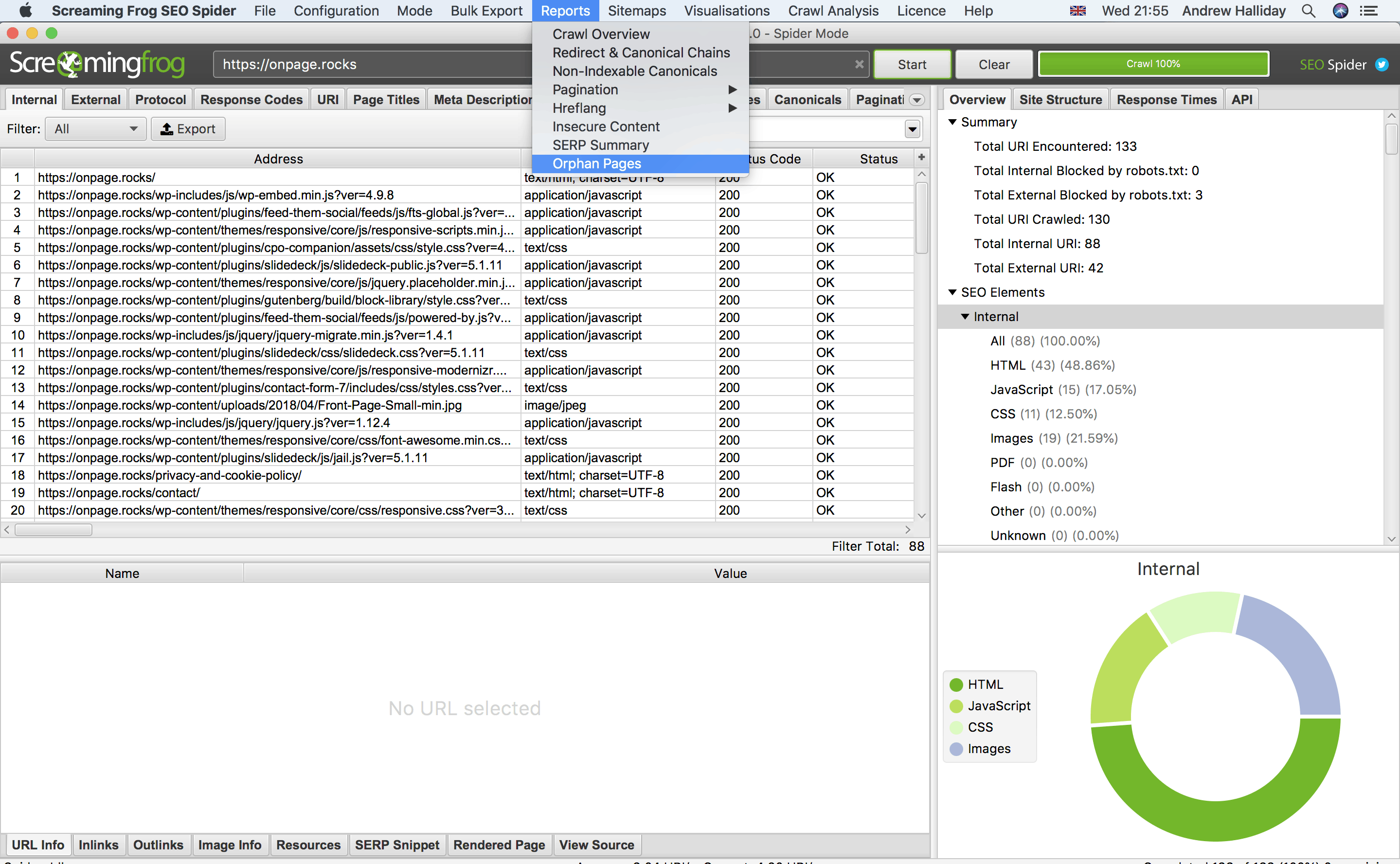This screenshot has width=1400, height=864.
Task: Click the Export button with upload icon
Action: (x=188, y=128)
